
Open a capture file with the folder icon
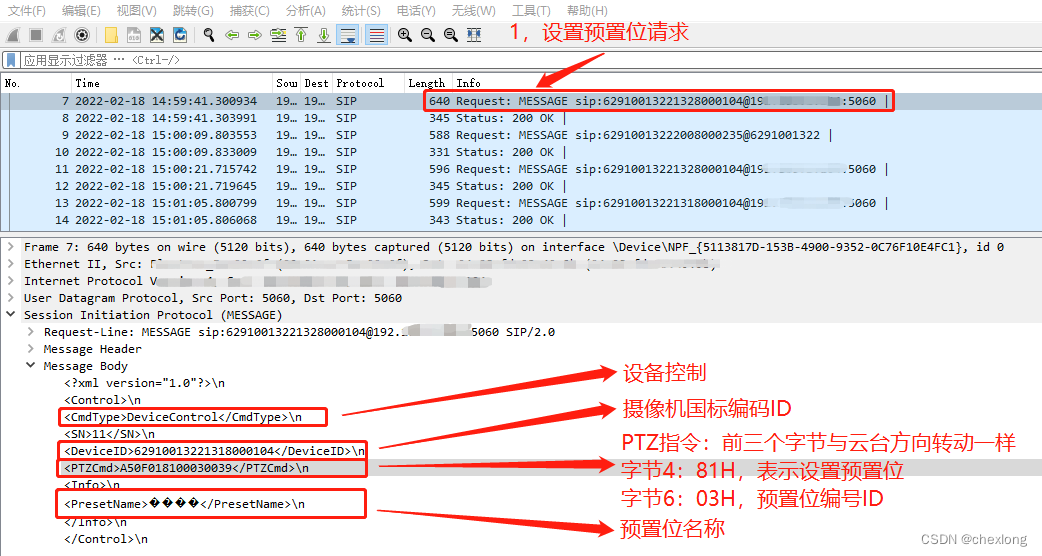coord(111,35)
